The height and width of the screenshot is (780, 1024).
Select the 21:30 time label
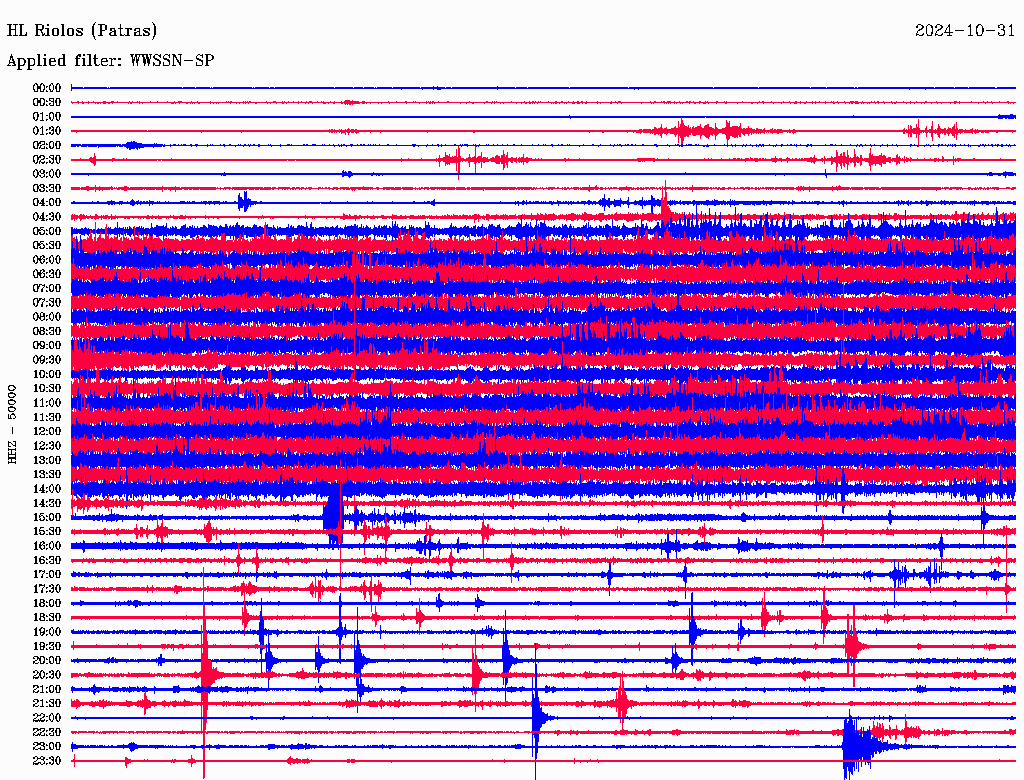point(47,704)
